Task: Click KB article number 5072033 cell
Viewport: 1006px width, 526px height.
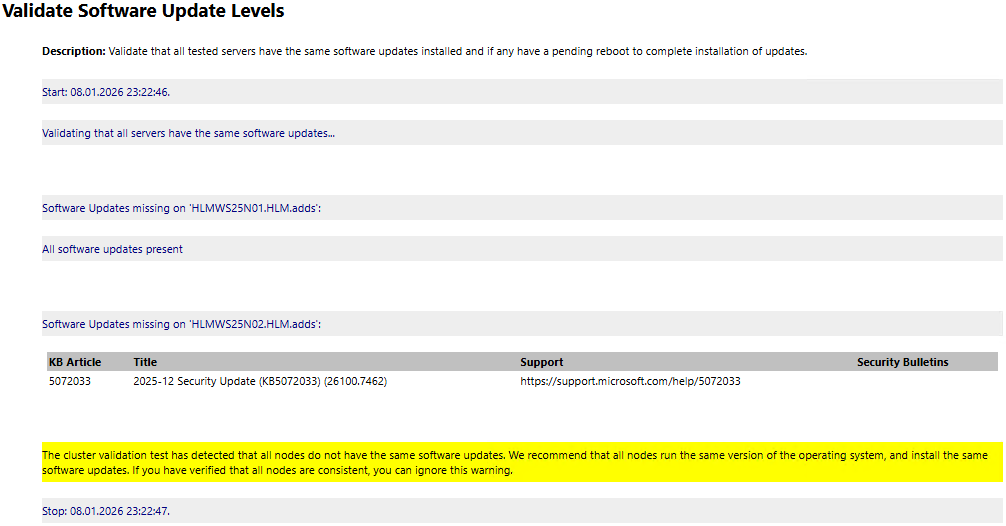Action: 69,381
